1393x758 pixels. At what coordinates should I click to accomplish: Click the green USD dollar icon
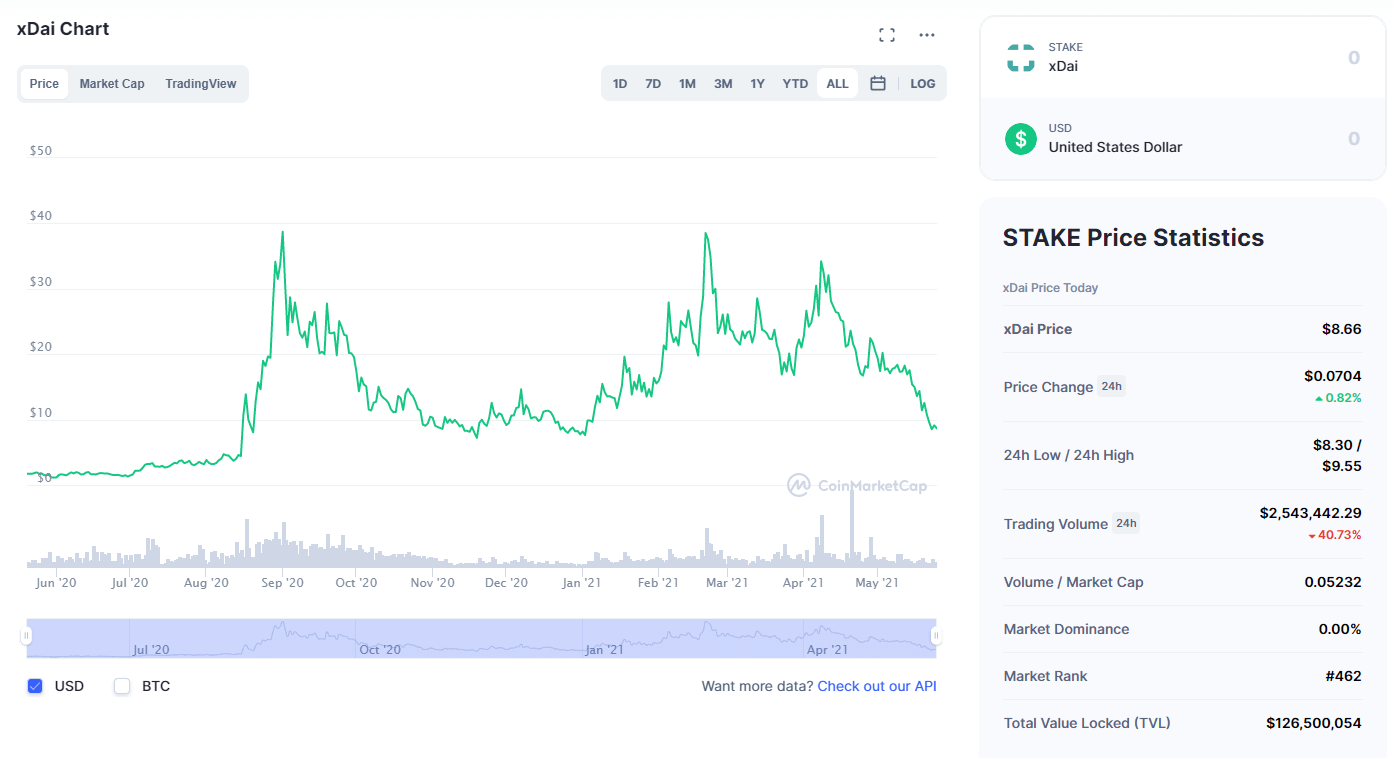tap(1020, 139)
